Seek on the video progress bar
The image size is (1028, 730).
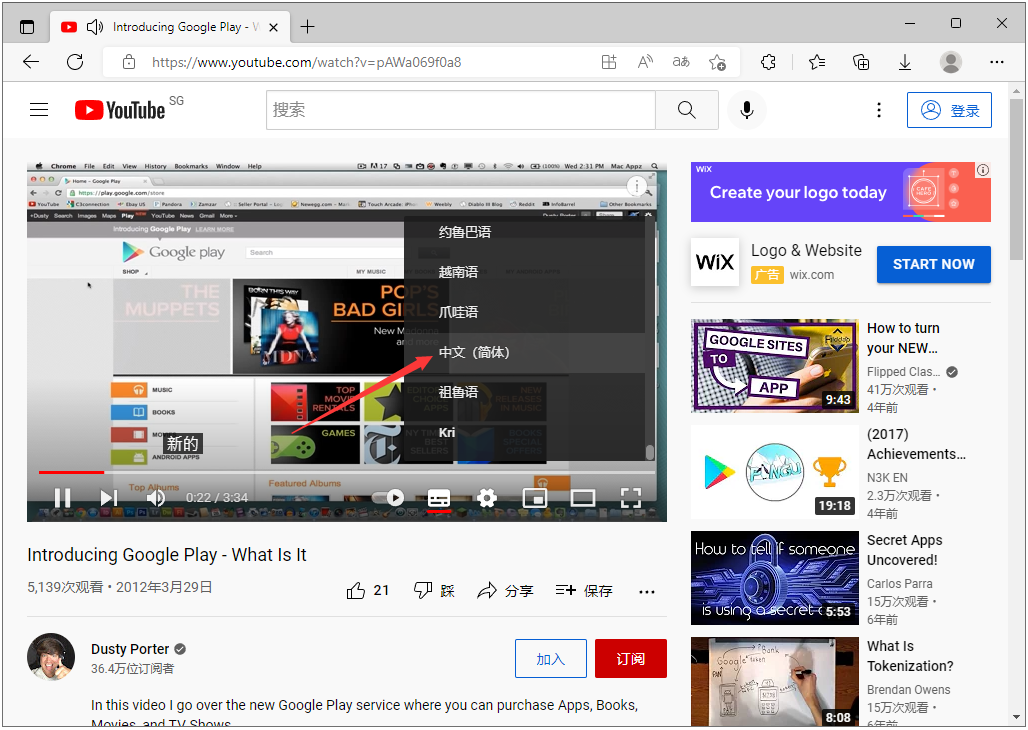(347, 472)
